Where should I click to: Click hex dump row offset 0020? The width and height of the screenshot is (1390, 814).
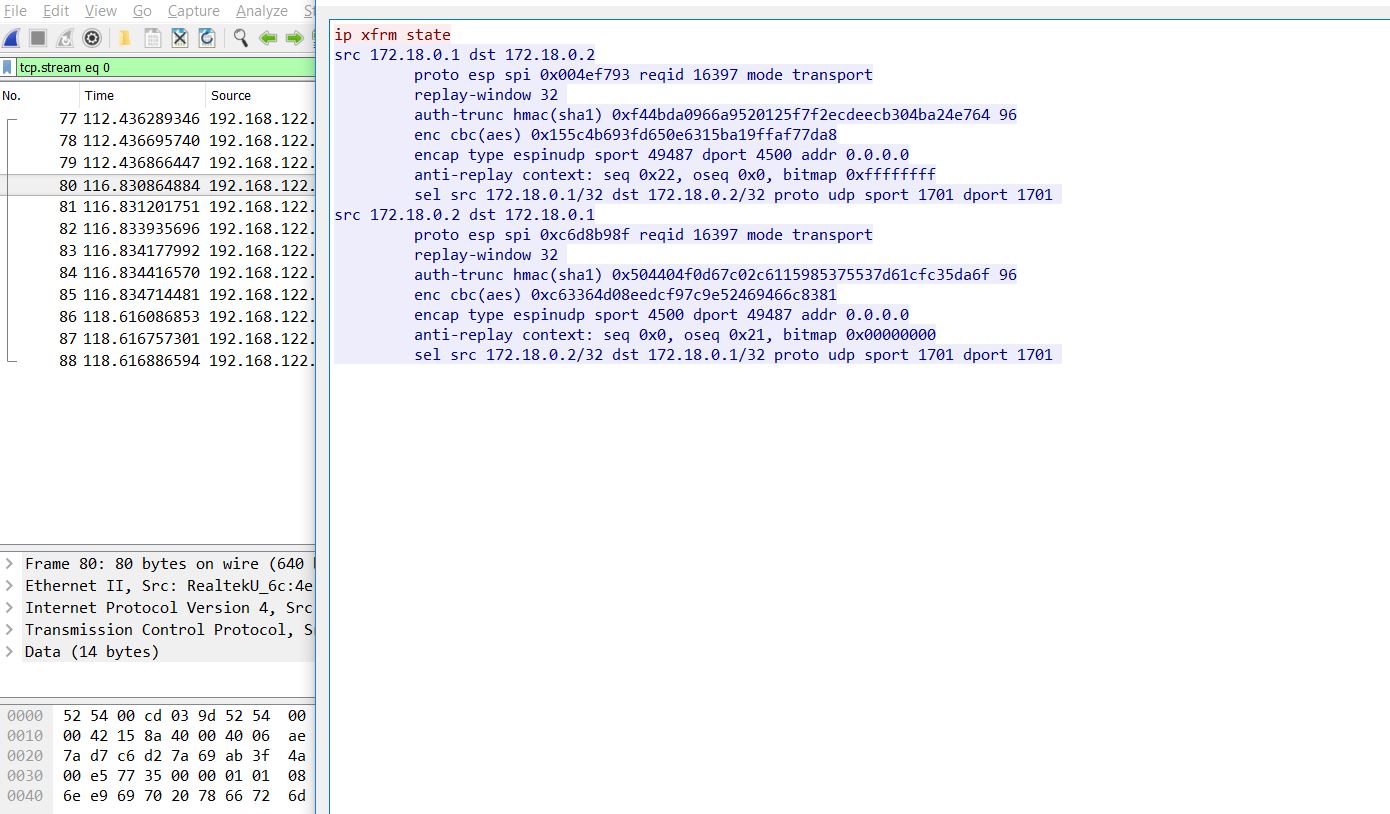tap(157, 756)
